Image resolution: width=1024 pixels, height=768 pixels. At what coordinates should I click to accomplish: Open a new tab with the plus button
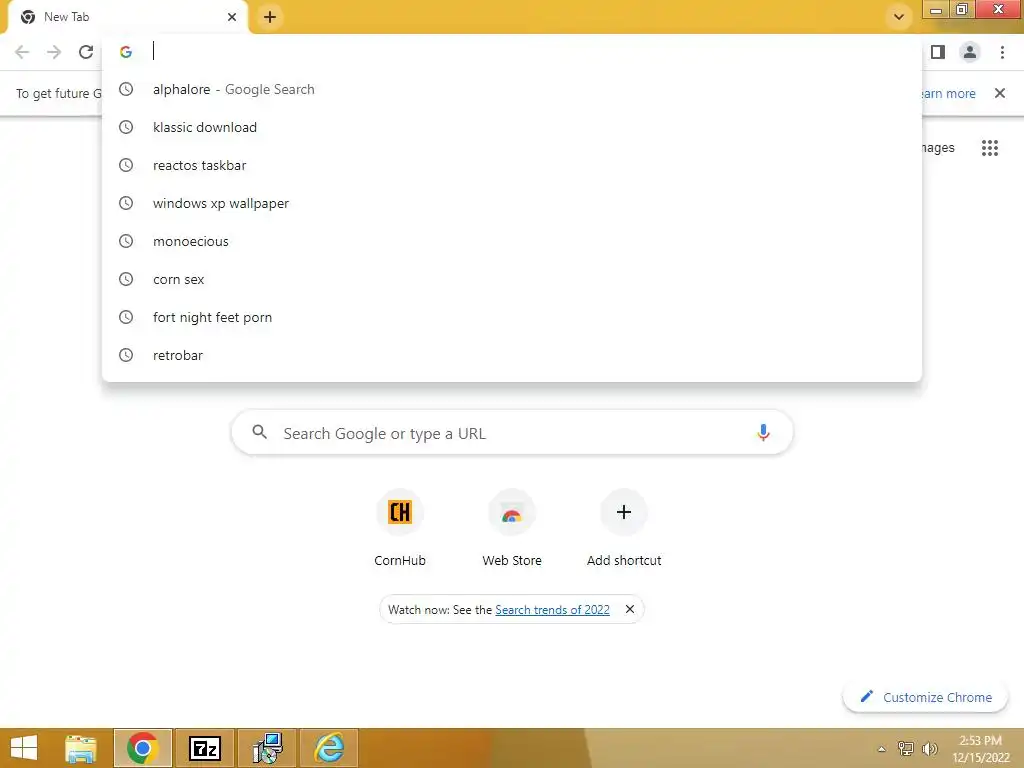point(270,17)
